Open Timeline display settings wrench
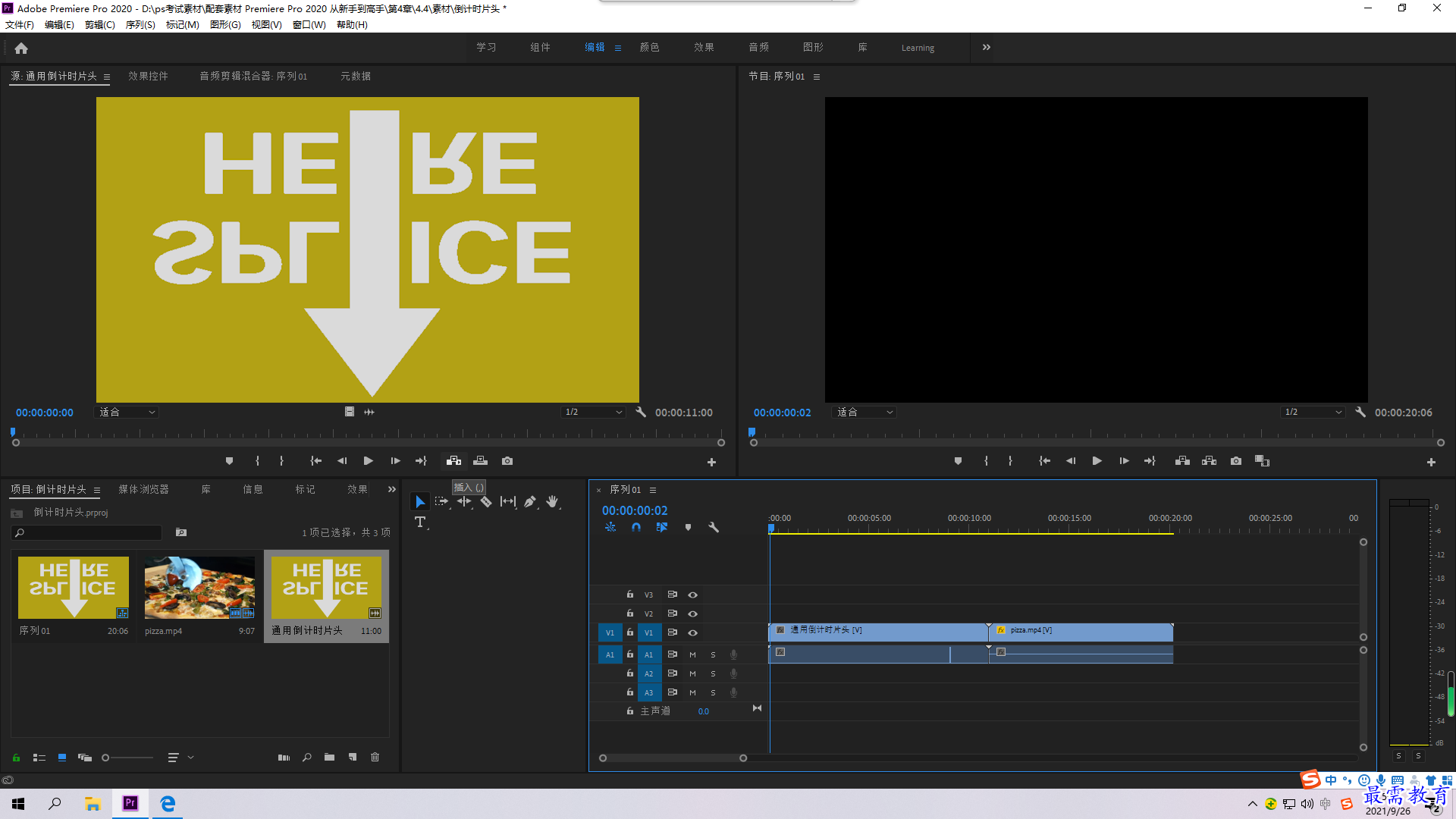This screenshot has height=819, width=1456. [714, 527]
